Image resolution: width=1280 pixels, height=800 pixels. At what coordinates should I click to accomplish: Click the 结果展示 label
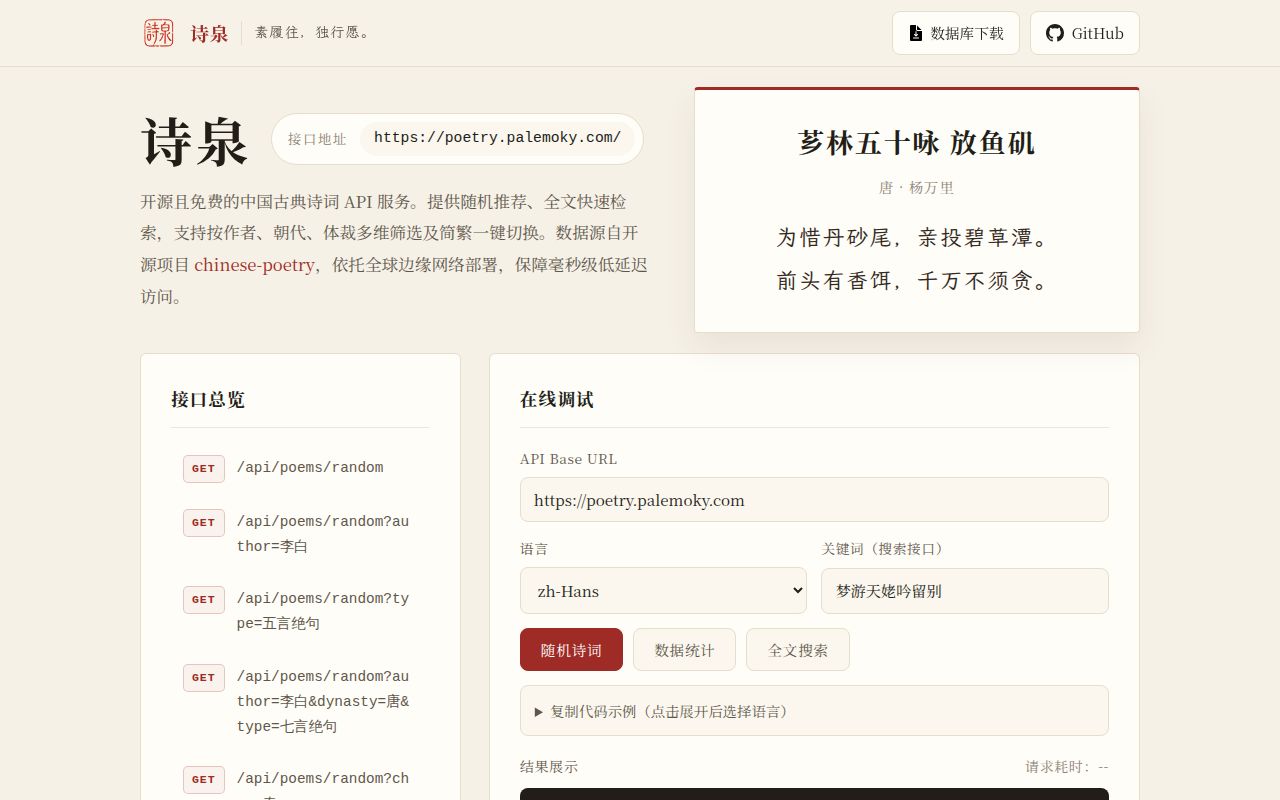pos(549,767)
